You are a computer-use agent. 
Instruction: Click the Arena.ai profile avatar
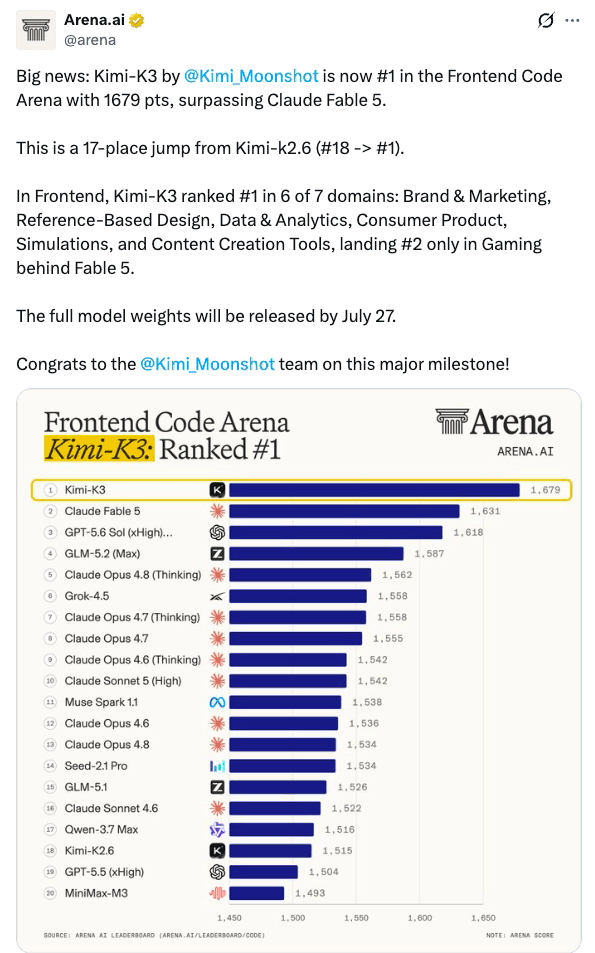click(35, 30)
